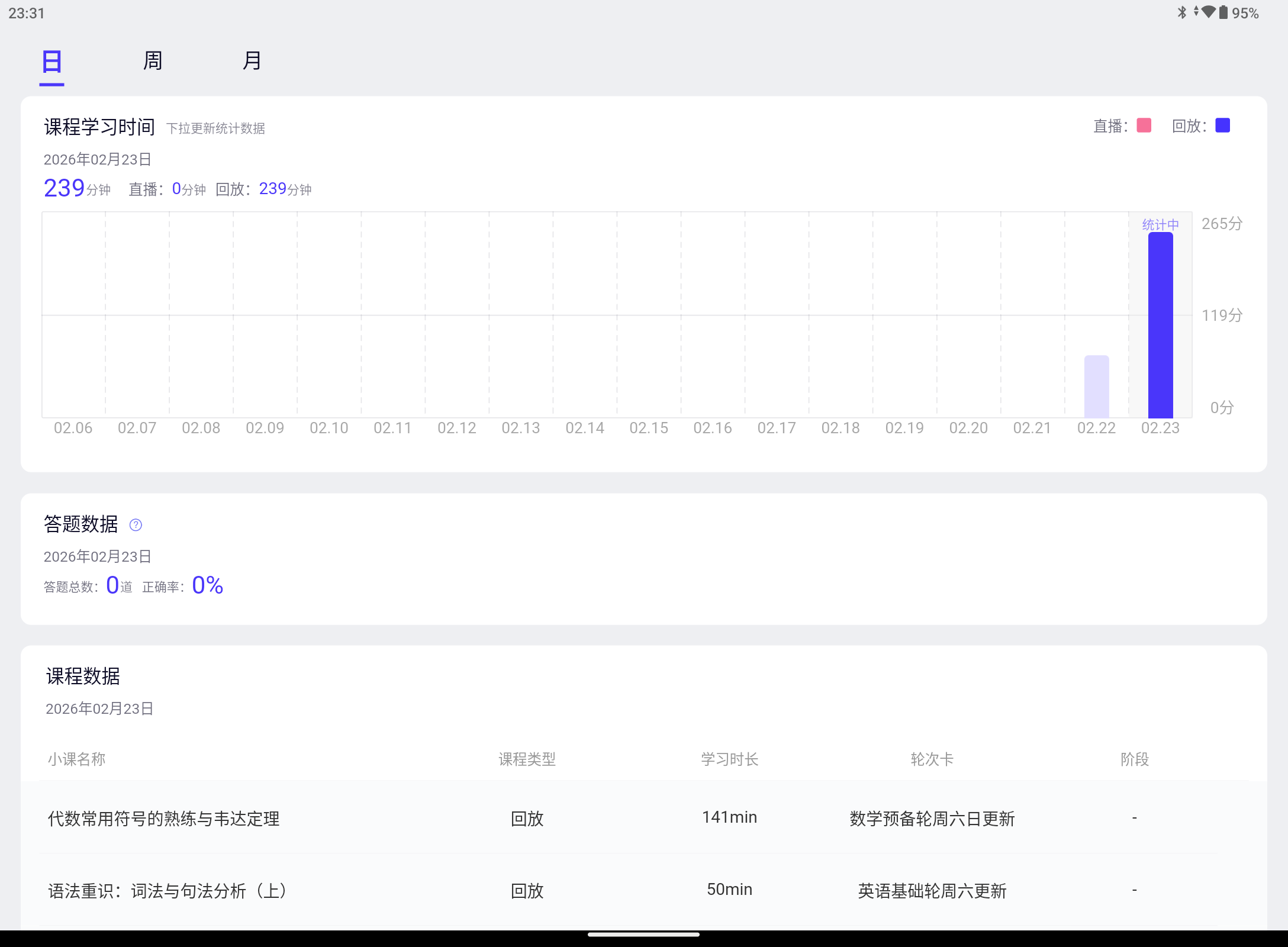This screenshot has height=947, width=1288.
Task: Click the pink 直播 legend swatch
Action: tap(1144, 125)
